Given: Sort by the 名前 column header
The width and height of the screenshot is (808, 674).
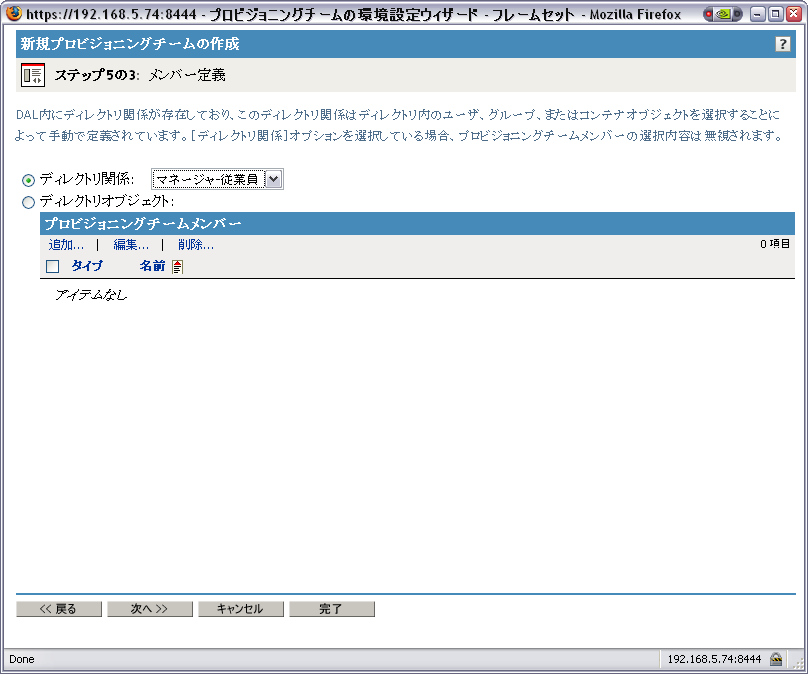Looking at the screenshot, I should pos(153,266).
